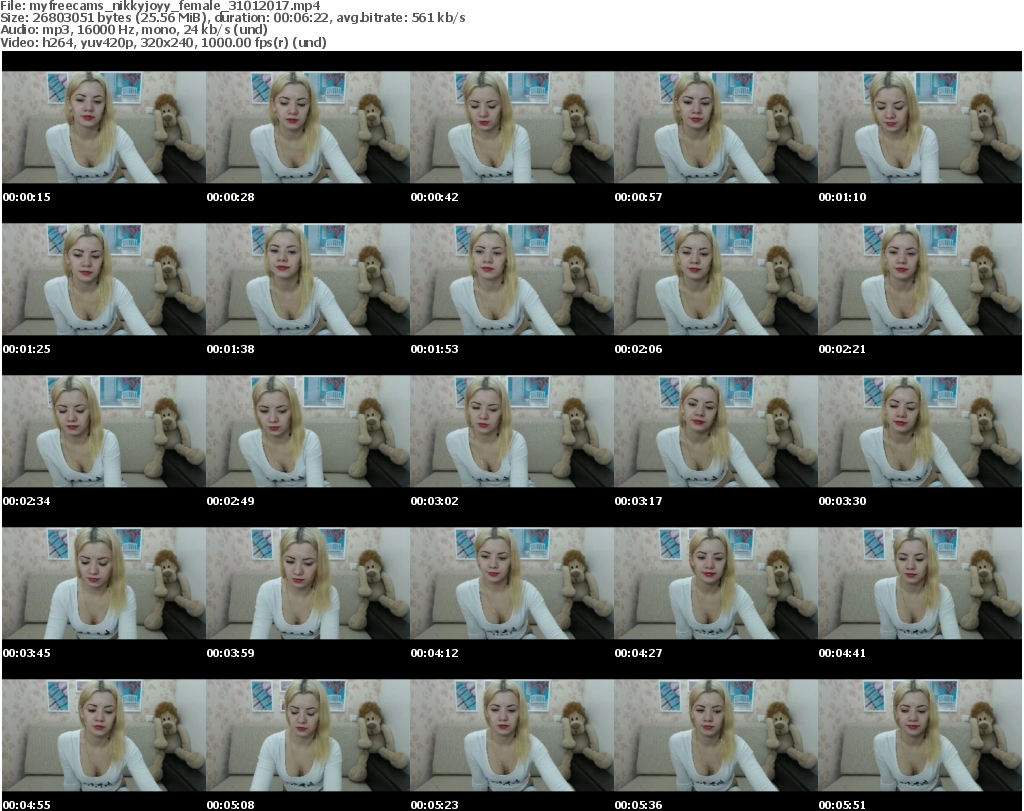Click the timestamp label 00:00:42
The height and width of the screenshot is (811, 1024).
[x=434, y=197]
